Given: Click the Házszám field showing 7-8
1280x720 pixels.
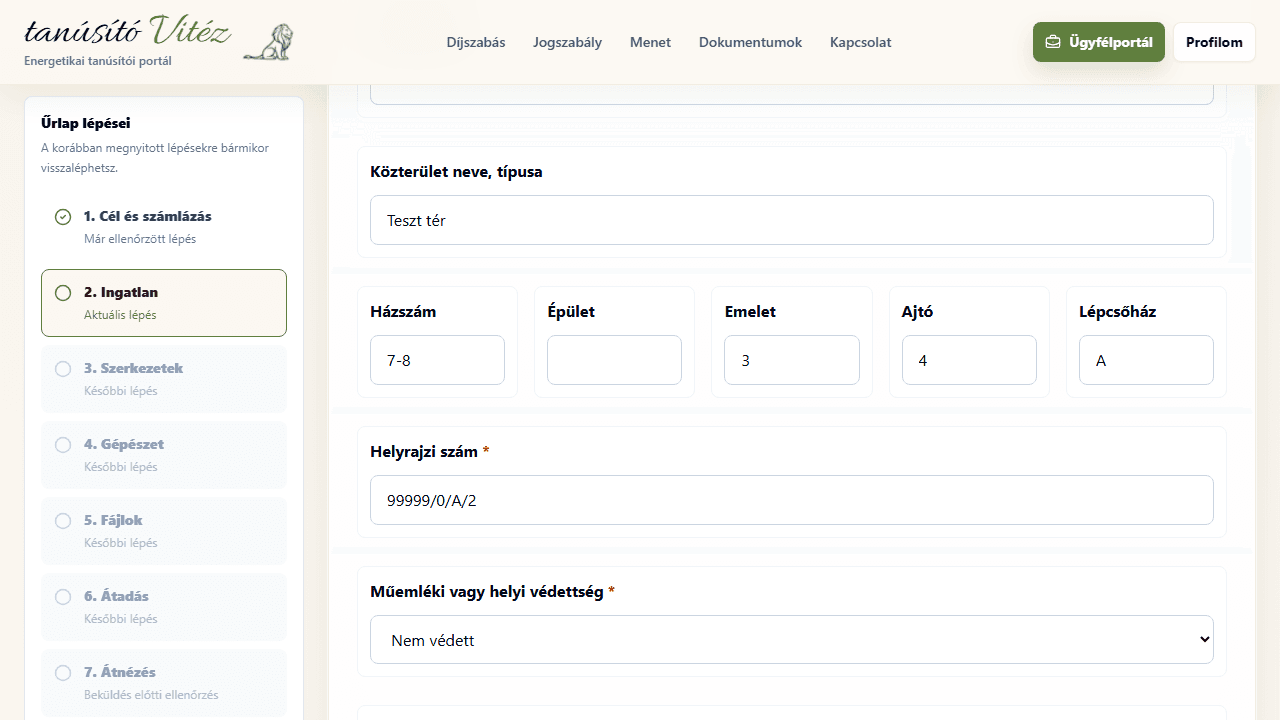Looking at the screenshot, I should (437, 360).
